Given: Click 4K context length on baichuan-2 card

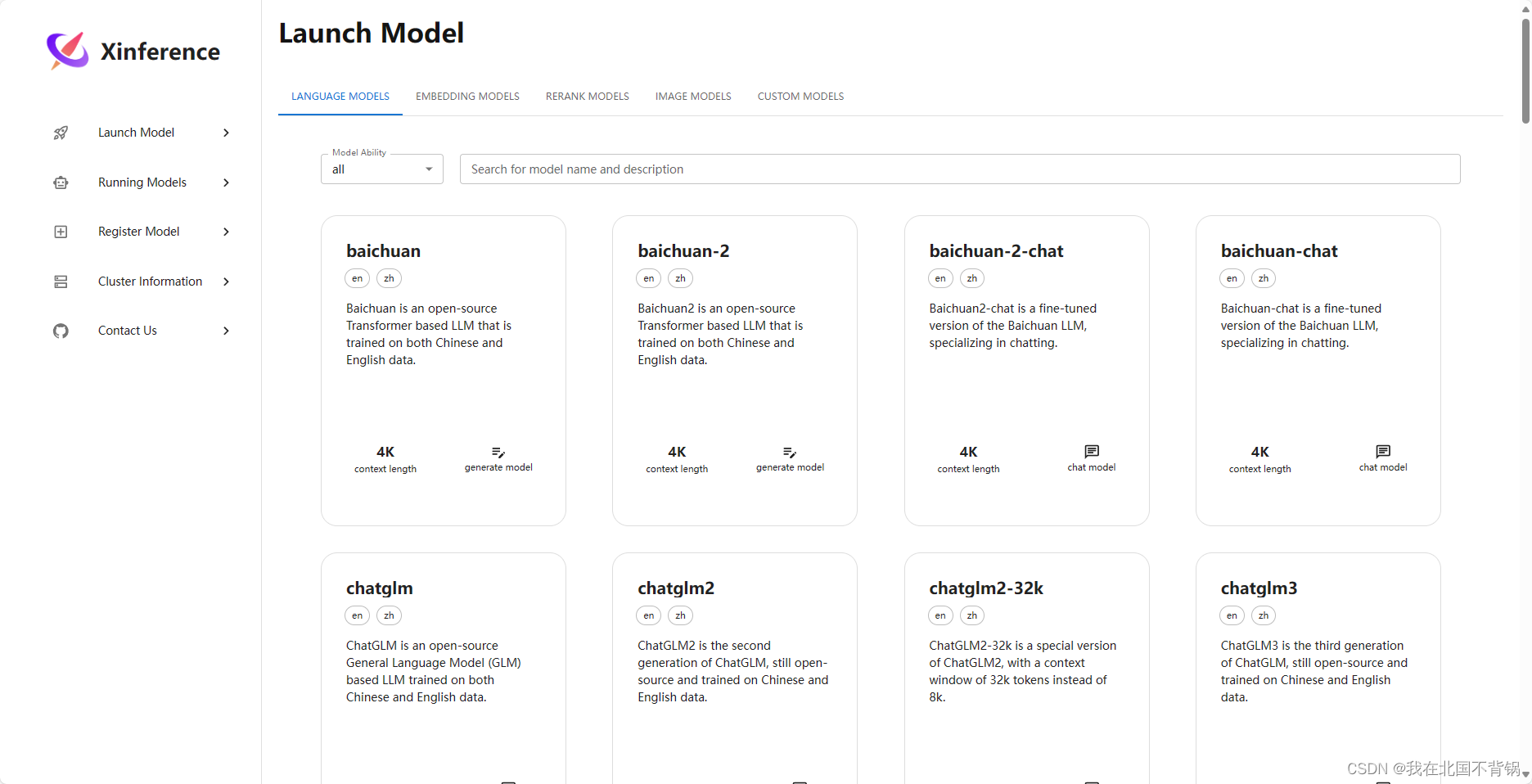Looking at the screenshot, I should (x=677, y=460).
